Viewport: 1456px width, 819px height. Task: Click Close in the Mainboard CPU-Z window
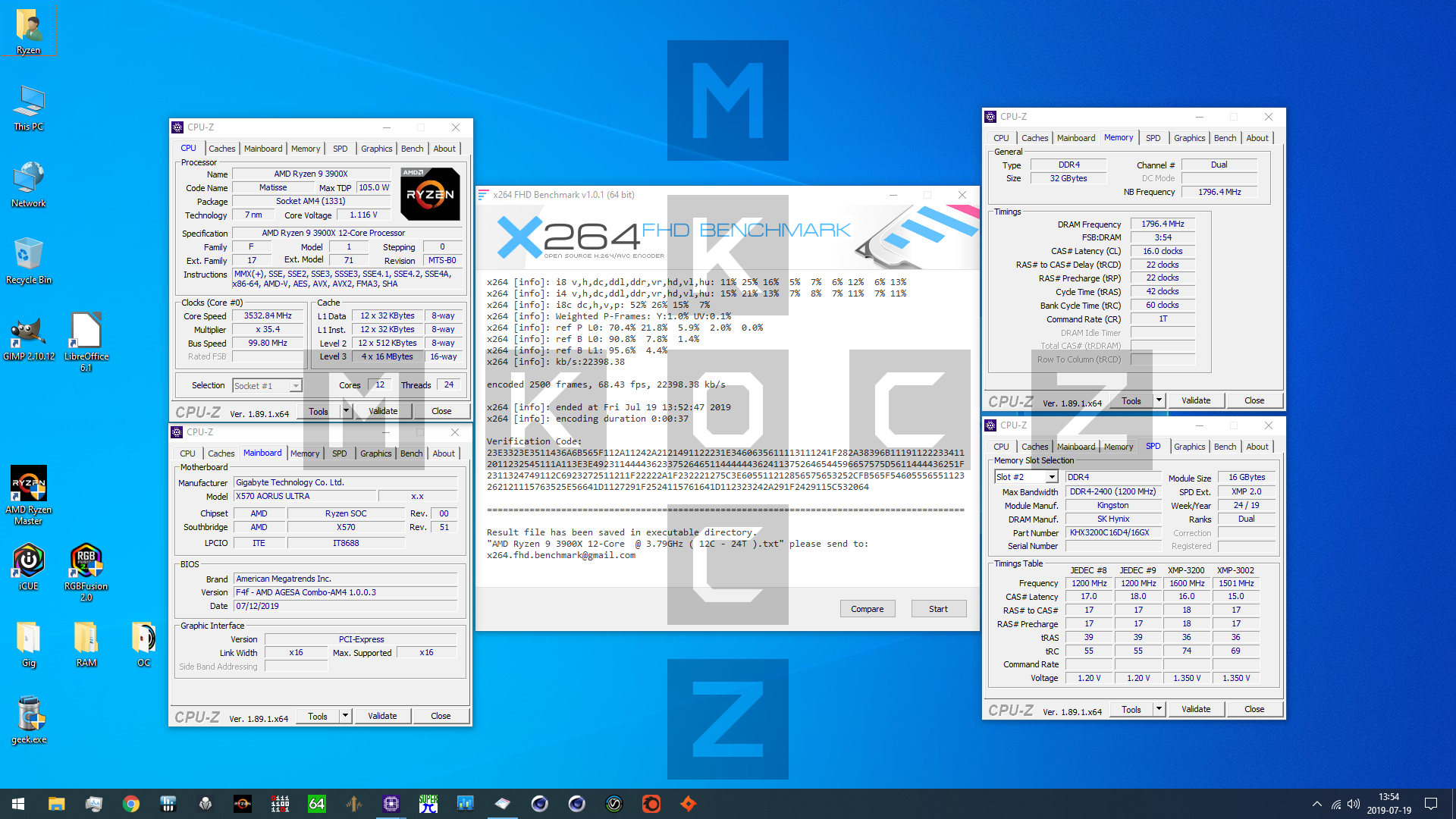click(x=441, y=716)
